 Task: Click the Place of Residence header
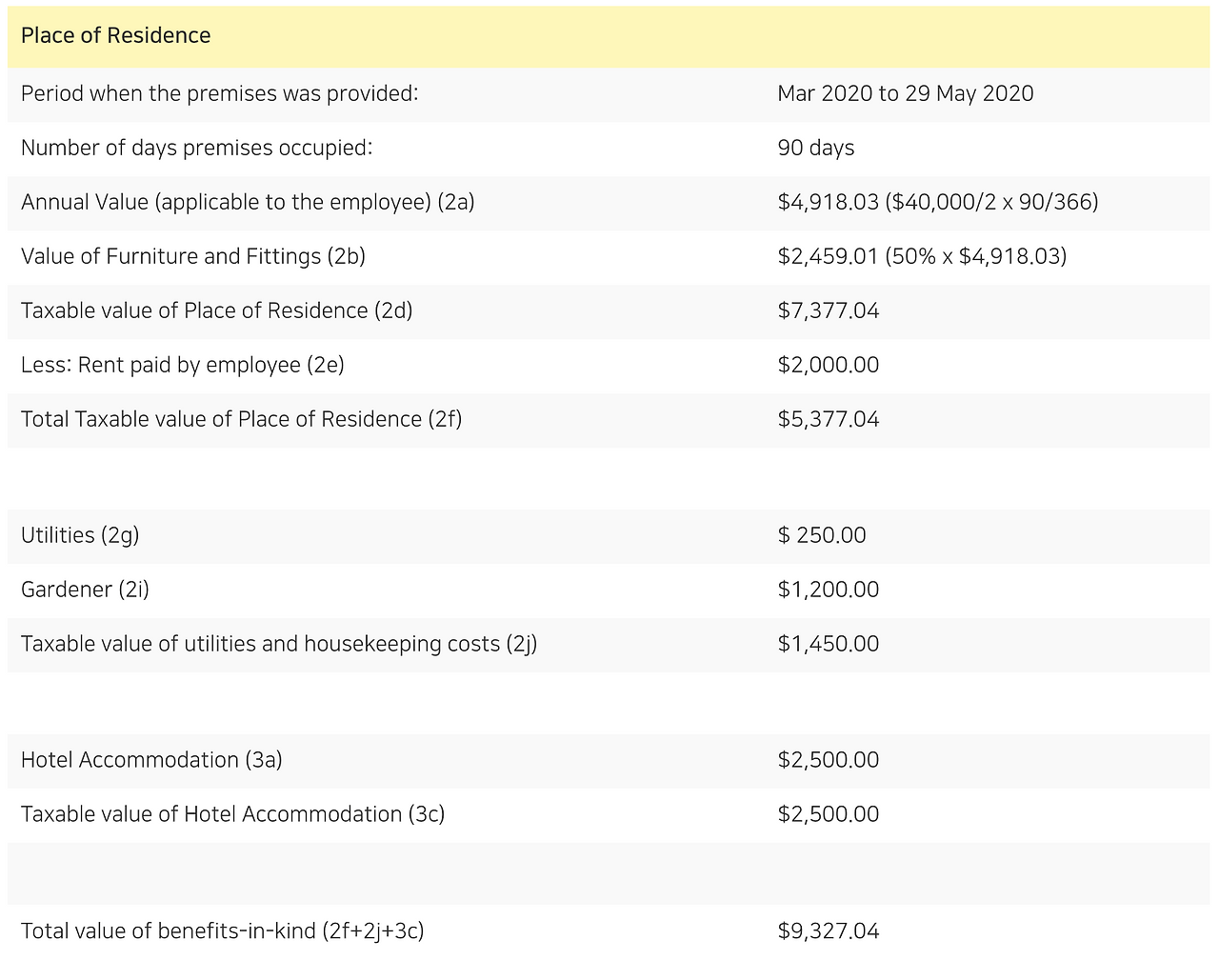[115, 36]
